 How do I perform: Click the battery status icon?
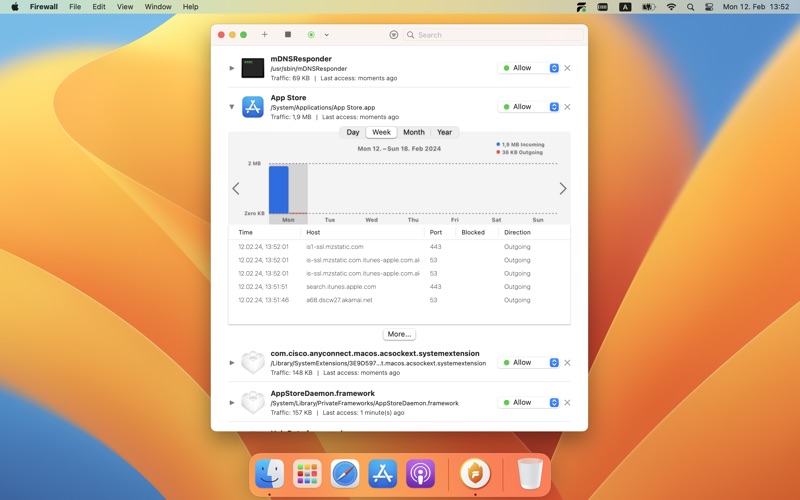point(648,7)
